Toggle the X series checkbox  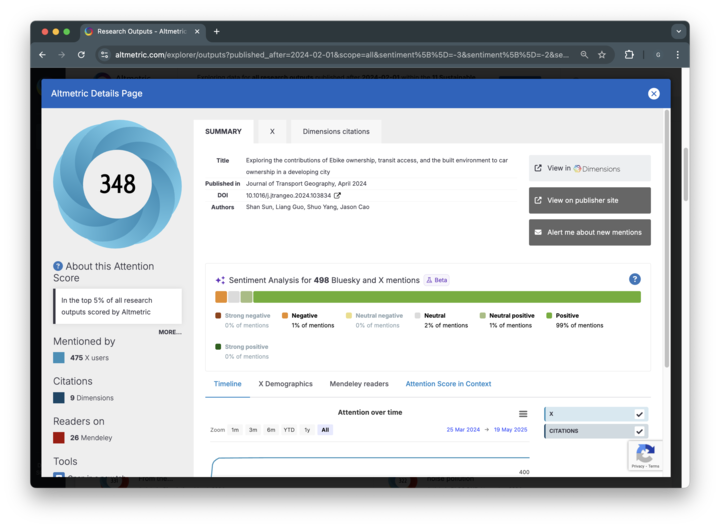point(639,414)
